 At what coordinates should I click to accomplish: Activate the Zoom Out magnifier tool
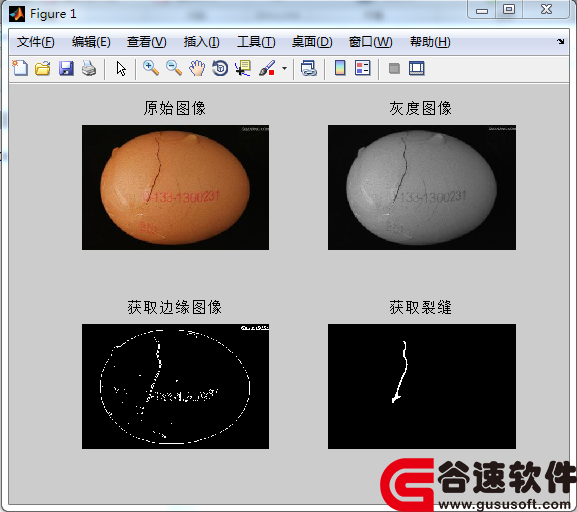pyautogui.click(x=174, y=68)
